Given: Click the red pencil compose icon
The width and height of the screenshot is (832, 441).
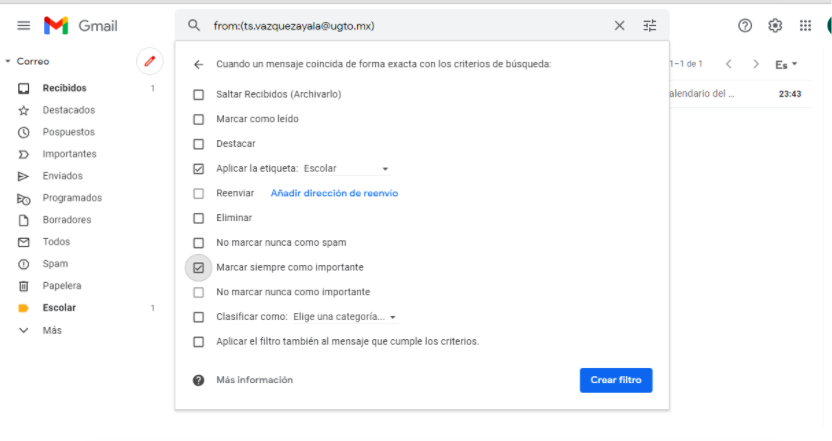Looking at the screenshot, I should [150, 62].
